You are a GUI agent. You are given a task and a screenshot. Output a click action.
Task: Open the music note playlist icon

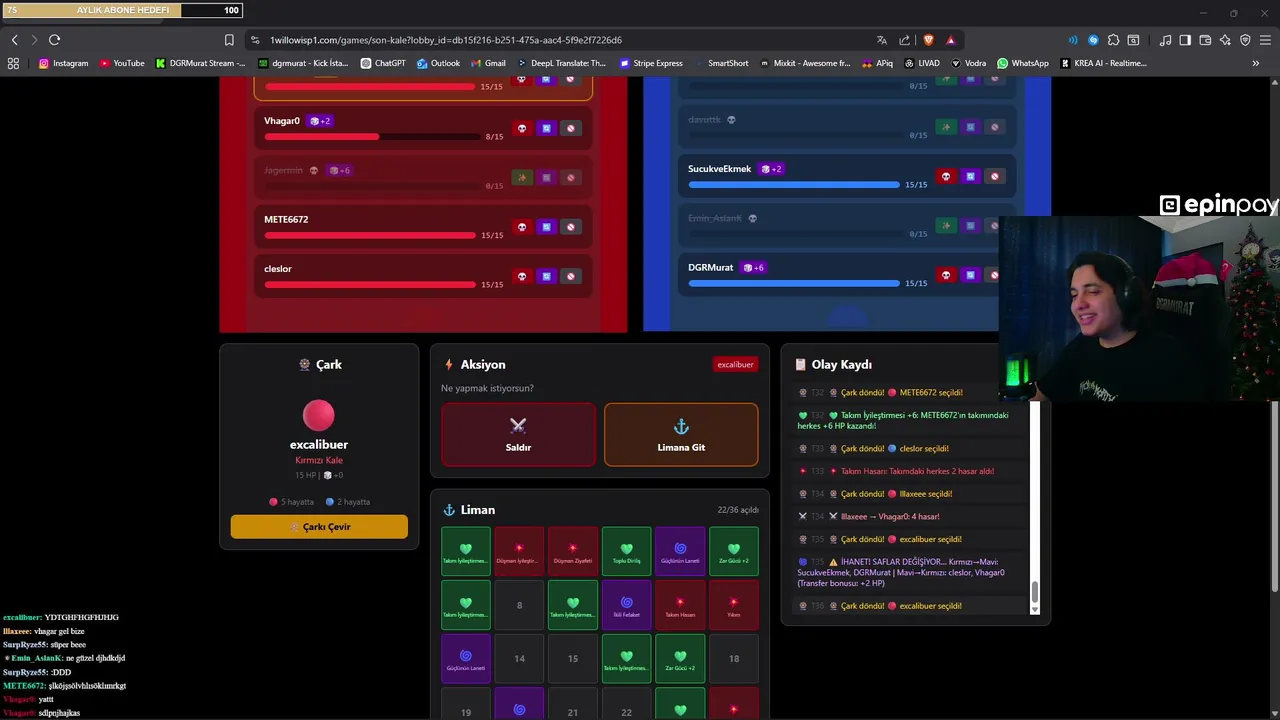(x=1165, y=40)
